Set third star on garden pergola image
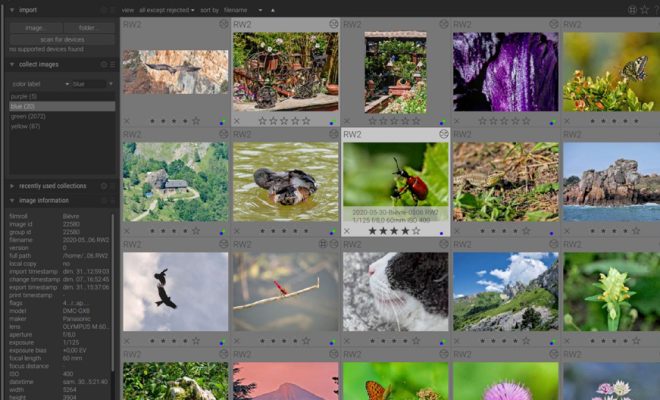660x400 pixels. (x=394, y=121)
